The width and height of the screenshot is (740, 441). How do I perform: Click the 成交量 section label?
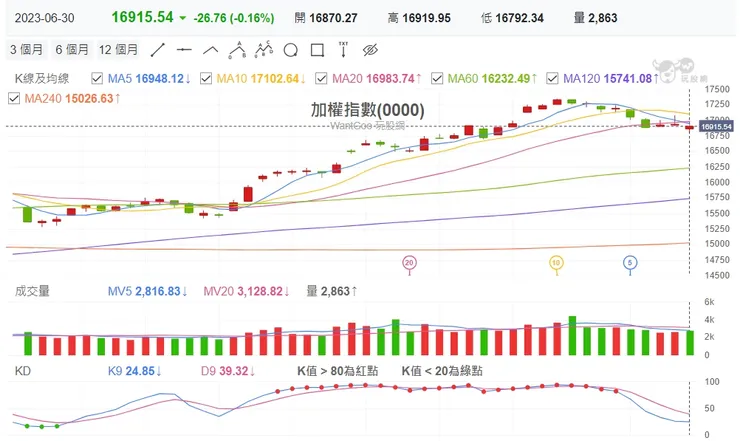tap(32, 291)
